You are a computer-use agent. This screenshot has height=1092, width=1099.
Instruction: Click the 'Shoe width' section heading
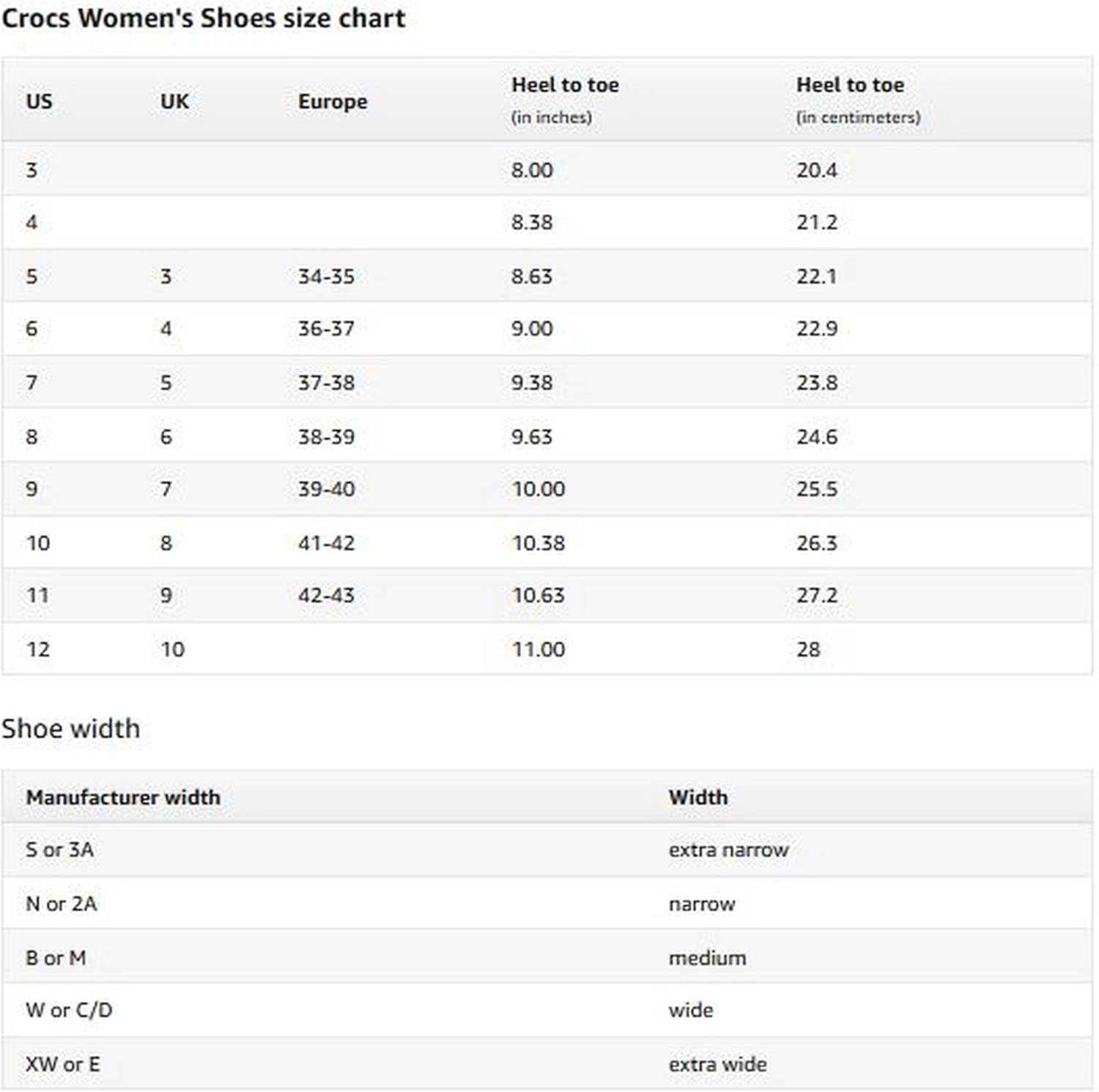[70, 728]
